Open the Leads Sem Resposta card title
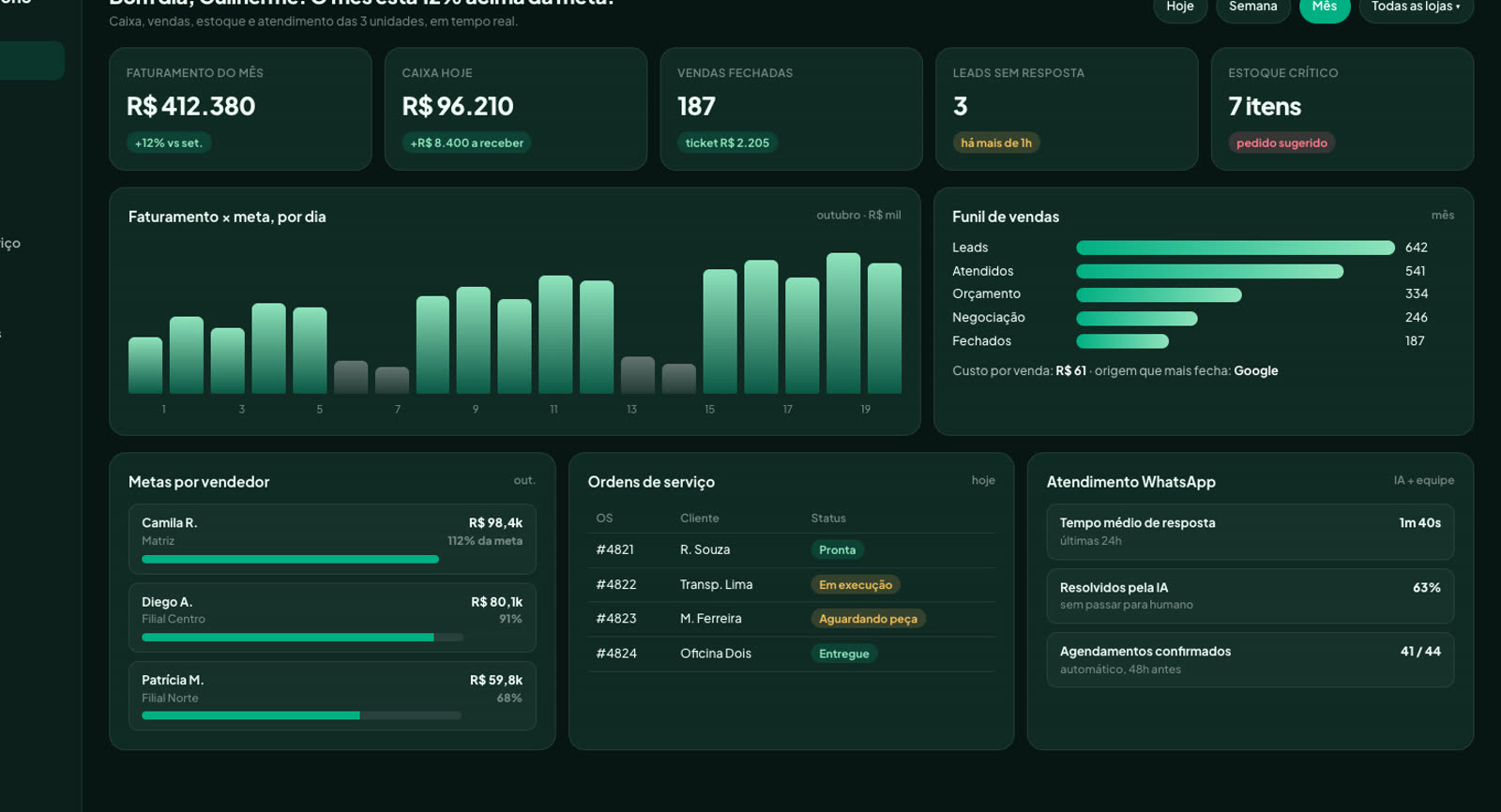 coord(1019,73)
